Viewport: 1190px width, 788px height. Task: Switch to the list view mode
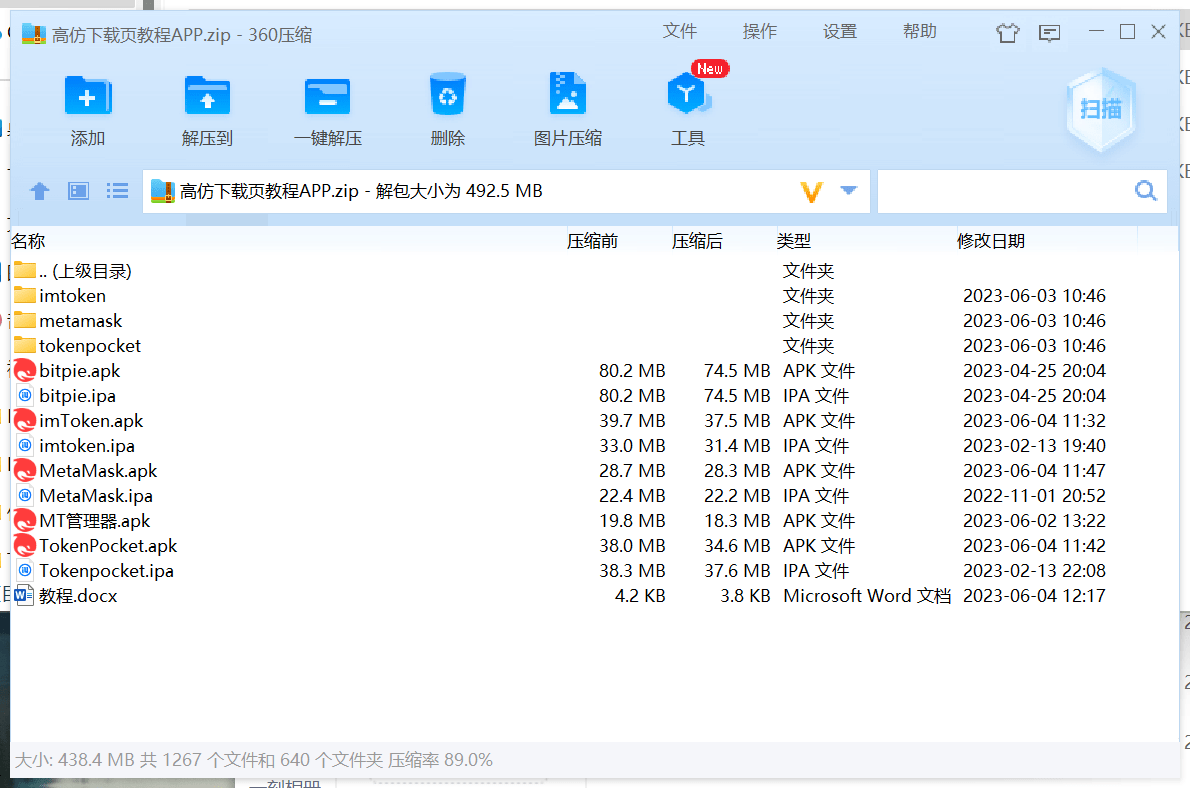pos(118,191)
